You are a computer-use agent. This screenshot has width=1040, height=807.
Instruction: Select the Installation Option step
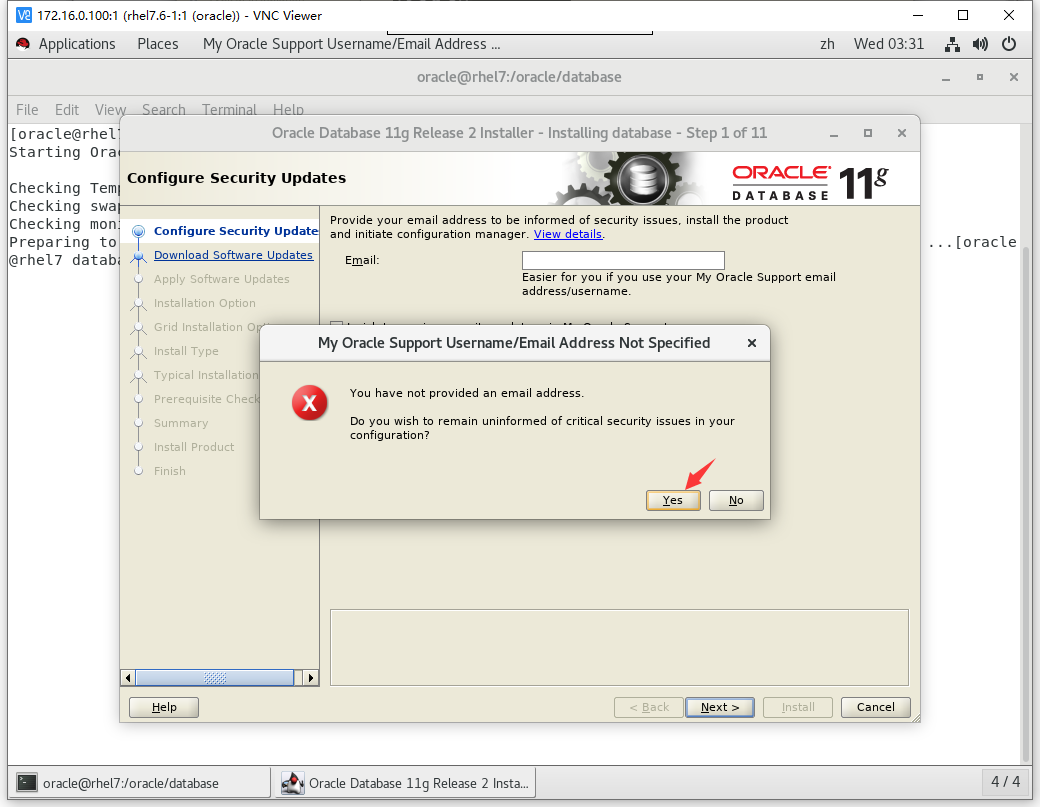(204, 303)
